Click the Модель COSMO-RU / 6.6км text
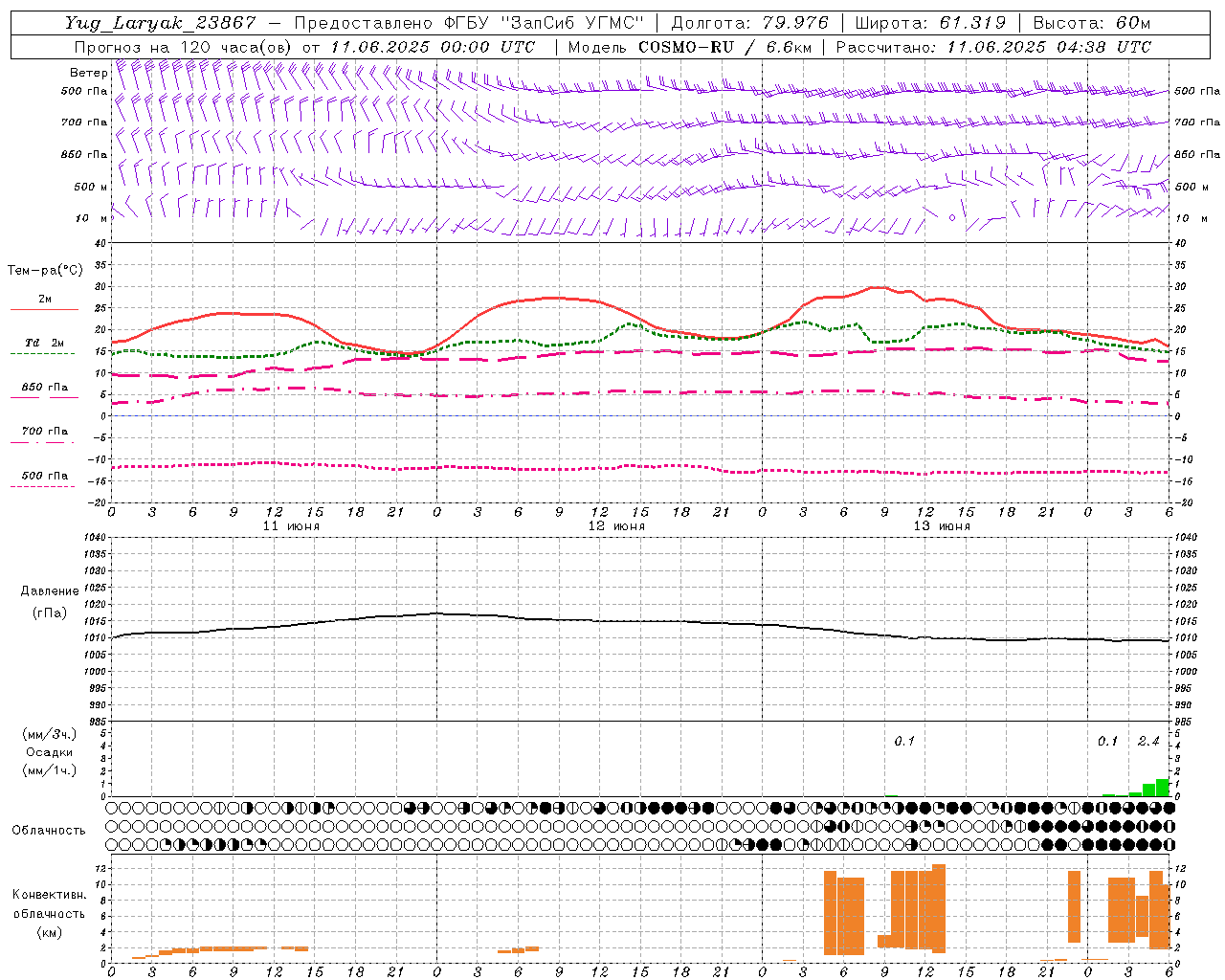This screenshot has height=980, width=1225. point(690,47)
